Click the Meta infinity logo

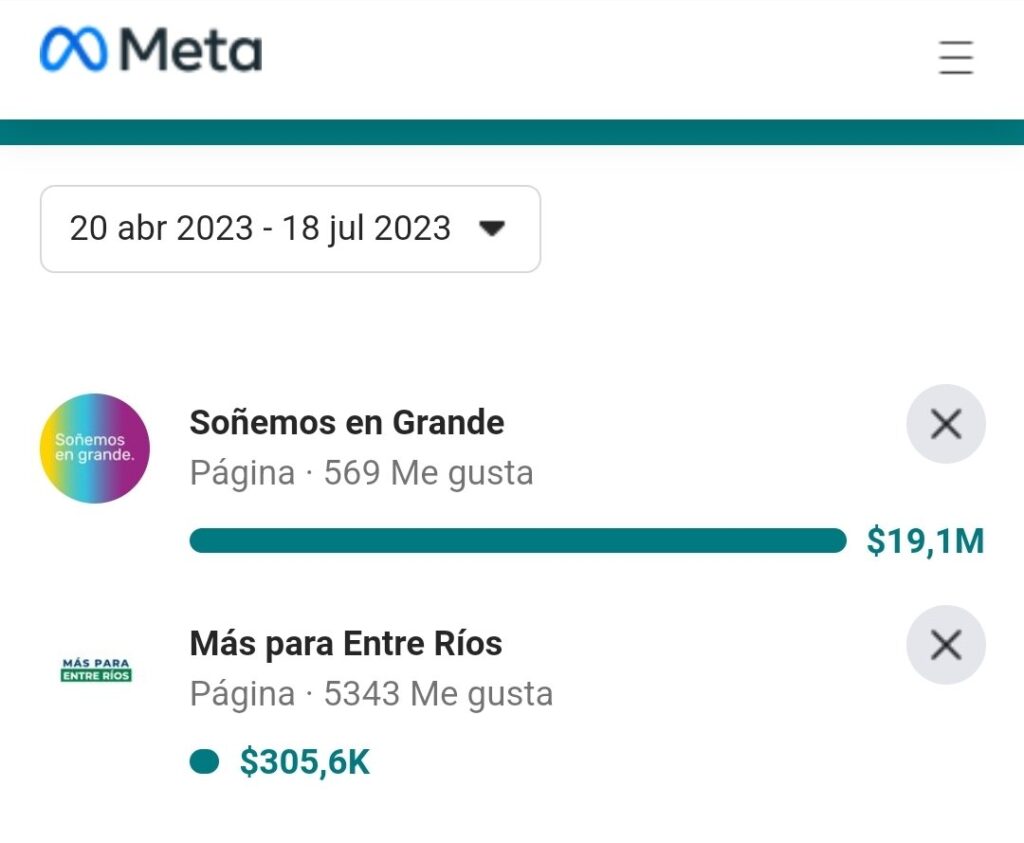pyautogui.click(x=73, y=49)
